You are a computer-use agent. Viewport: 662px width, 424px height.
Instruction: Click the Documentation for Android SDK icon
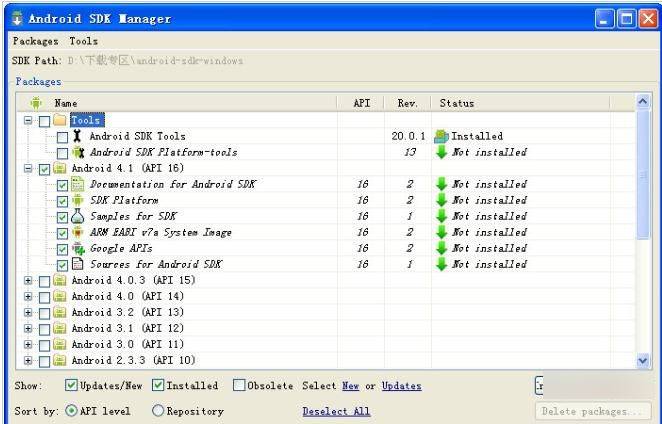(x=78, y=184)
